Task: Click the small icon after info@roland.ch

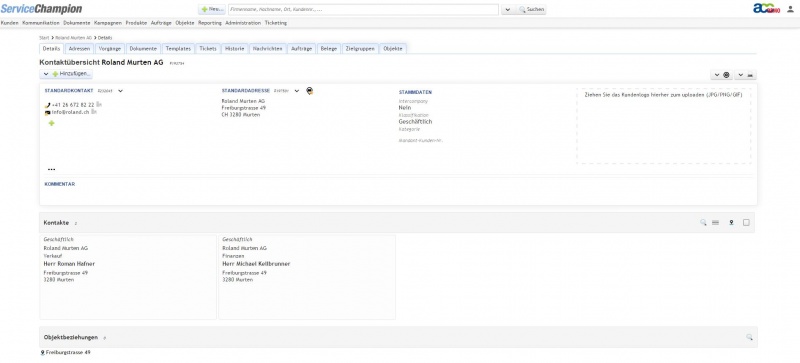Action: [94, 112]
